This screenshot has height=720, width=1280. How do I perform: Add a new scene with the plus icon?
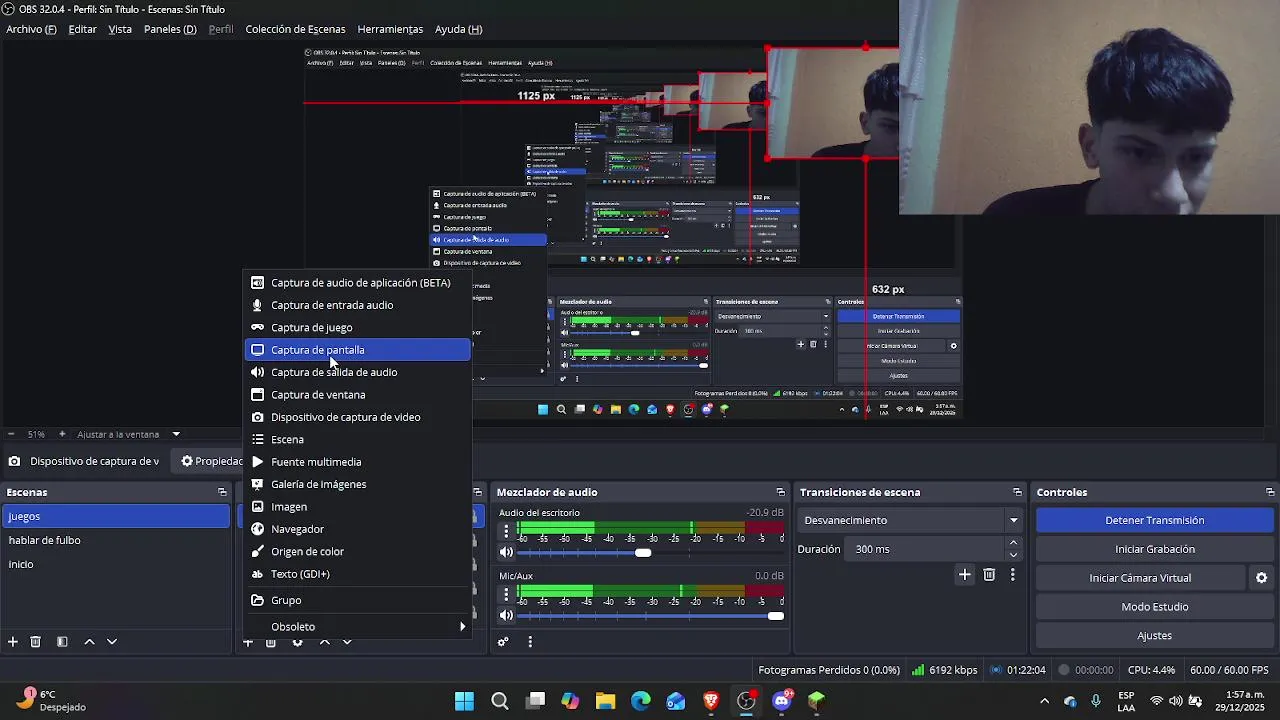coord(13,642)
